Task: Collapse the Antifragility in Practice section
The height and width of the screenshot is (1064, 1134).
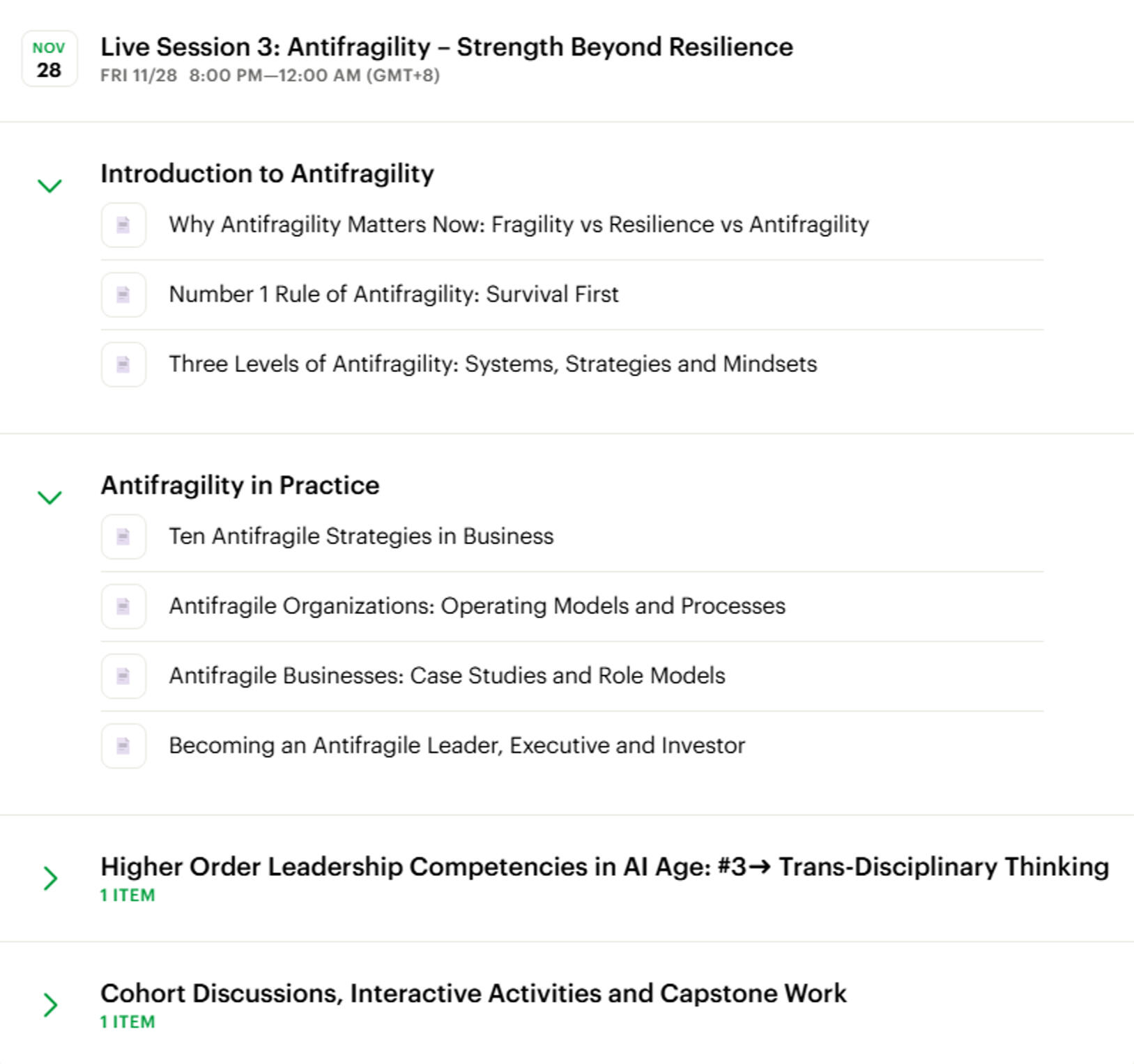Action: 49,497
